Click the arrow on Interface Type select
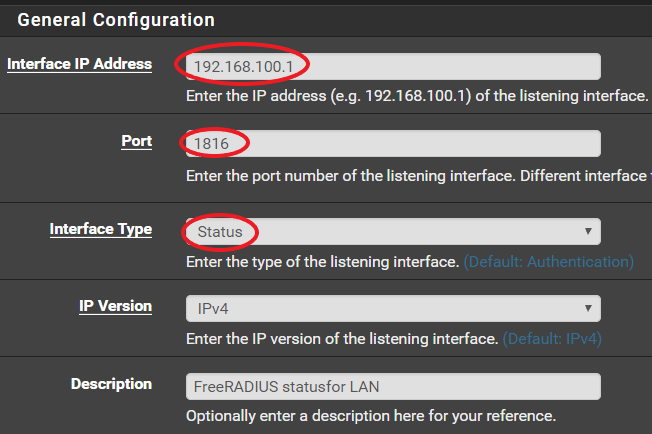The width and height of the screenshot is (652, 434). (x=587, y=231)
